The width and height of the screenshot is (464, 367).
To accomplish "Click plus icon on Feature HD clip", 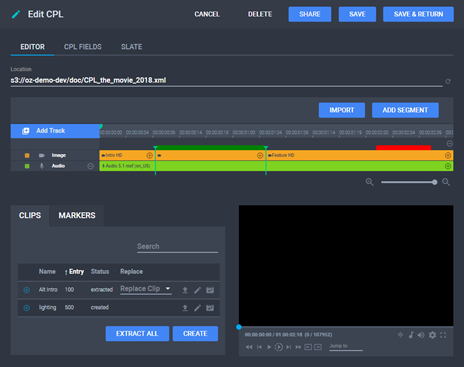I will pyautogui.click(x=448, y=155).
